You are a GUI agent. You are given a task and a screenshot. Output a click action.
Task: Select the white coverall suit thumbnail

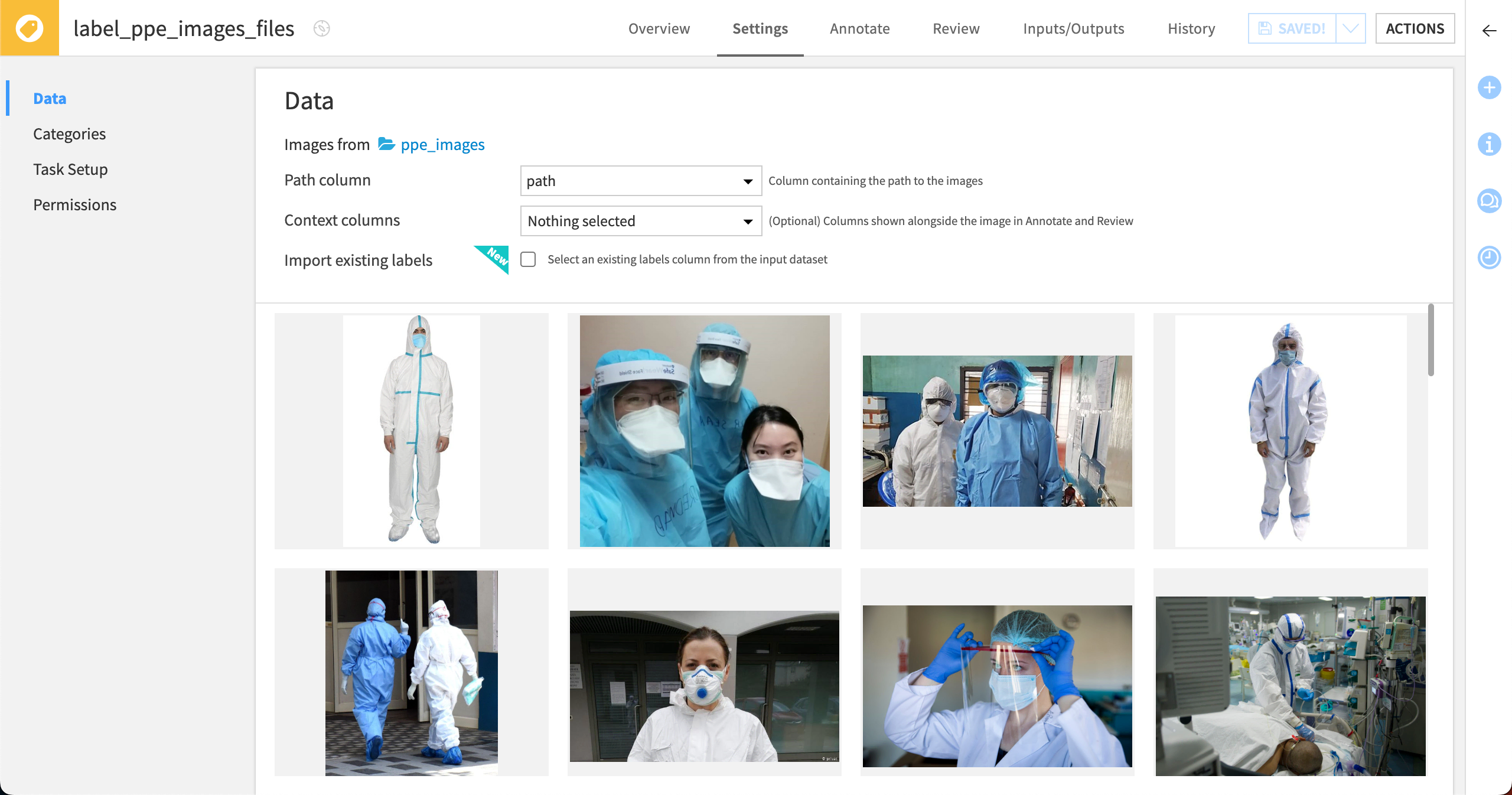point(412,431)
